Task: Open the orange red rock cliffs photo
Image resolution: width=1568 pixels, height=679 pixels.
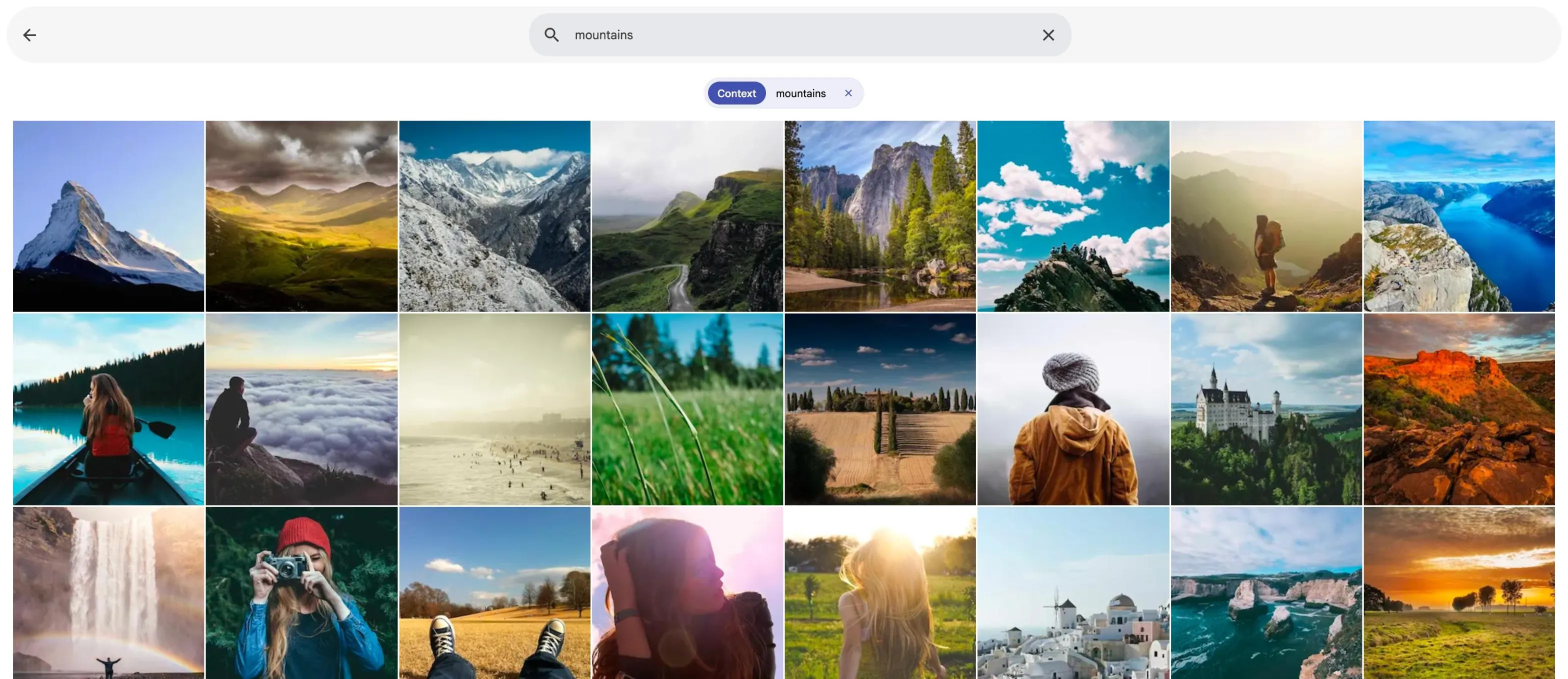Action: click(x=1459, y=409)
